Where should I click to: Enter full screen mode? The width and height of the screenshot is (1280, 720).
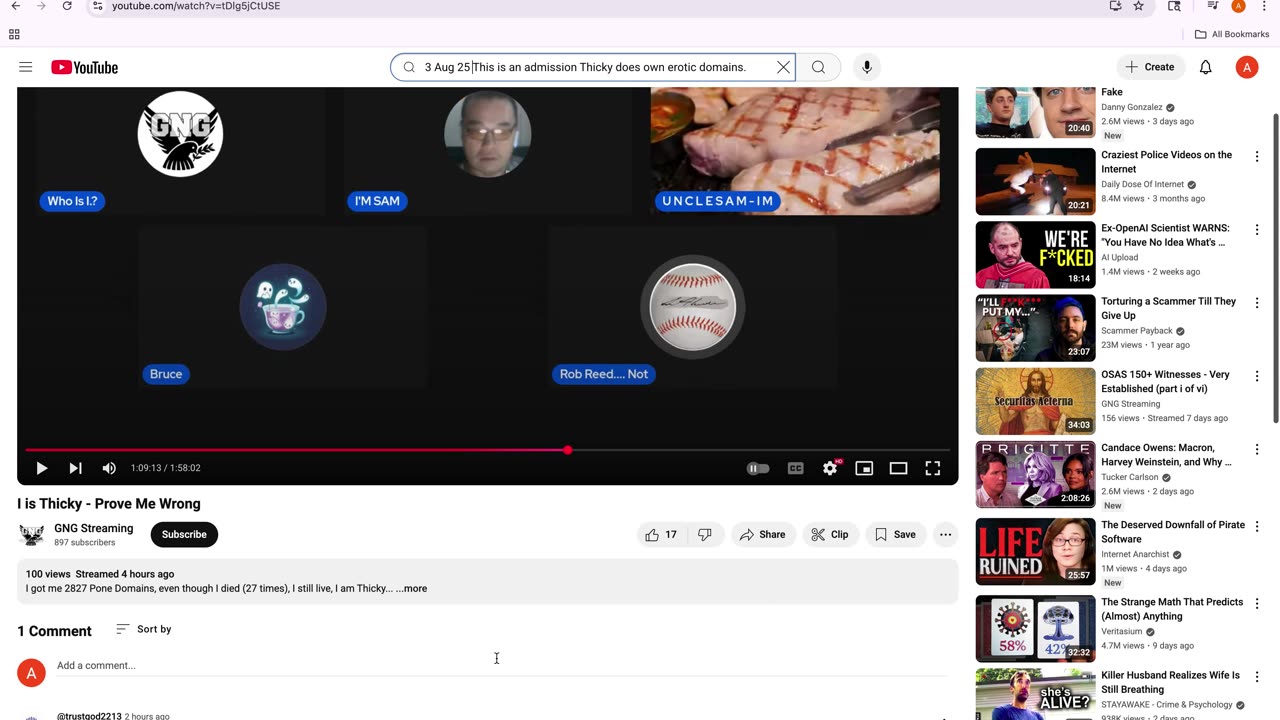(932, 468)
